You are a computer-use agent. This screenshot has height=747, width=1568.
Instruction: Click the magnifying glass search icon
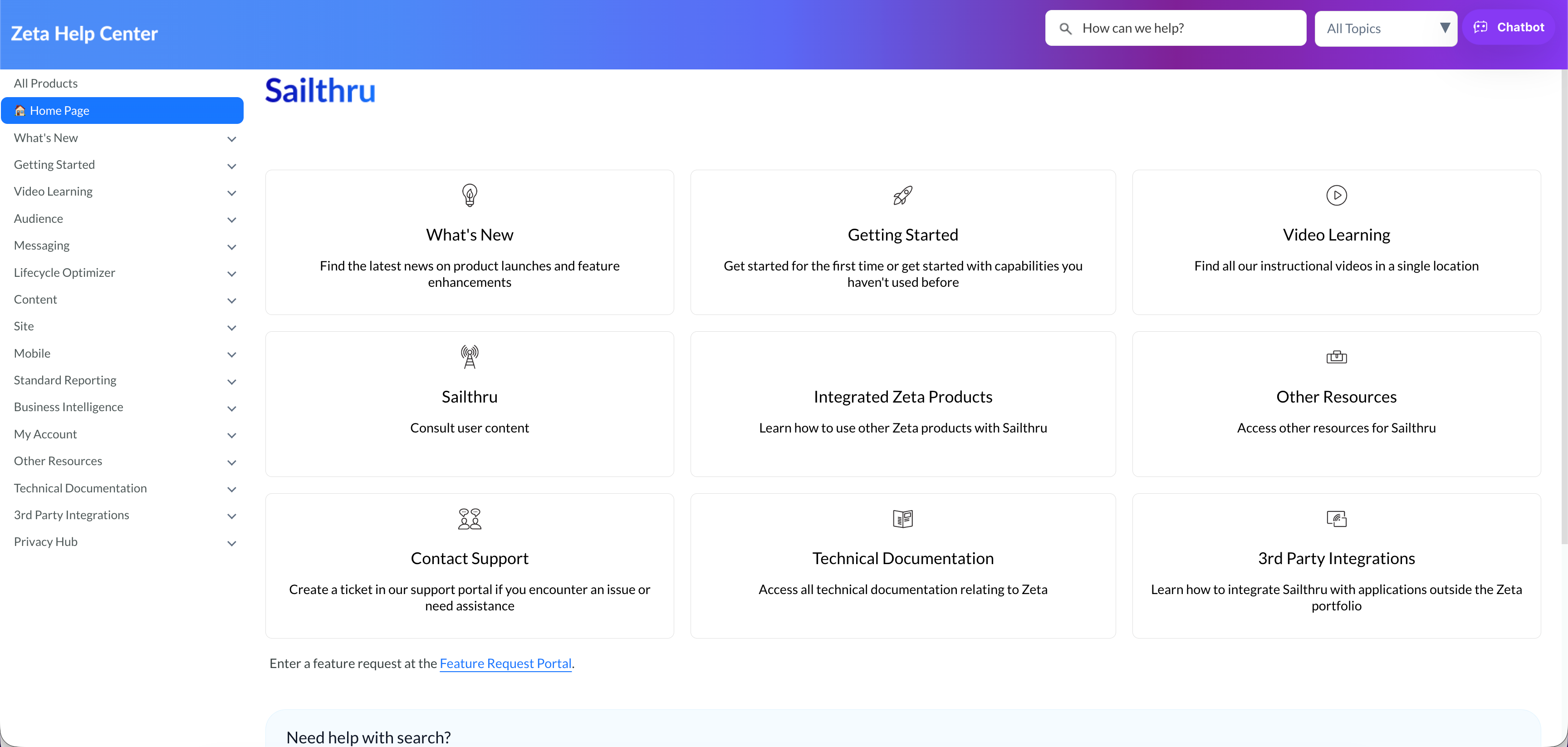pos(1065,29)
